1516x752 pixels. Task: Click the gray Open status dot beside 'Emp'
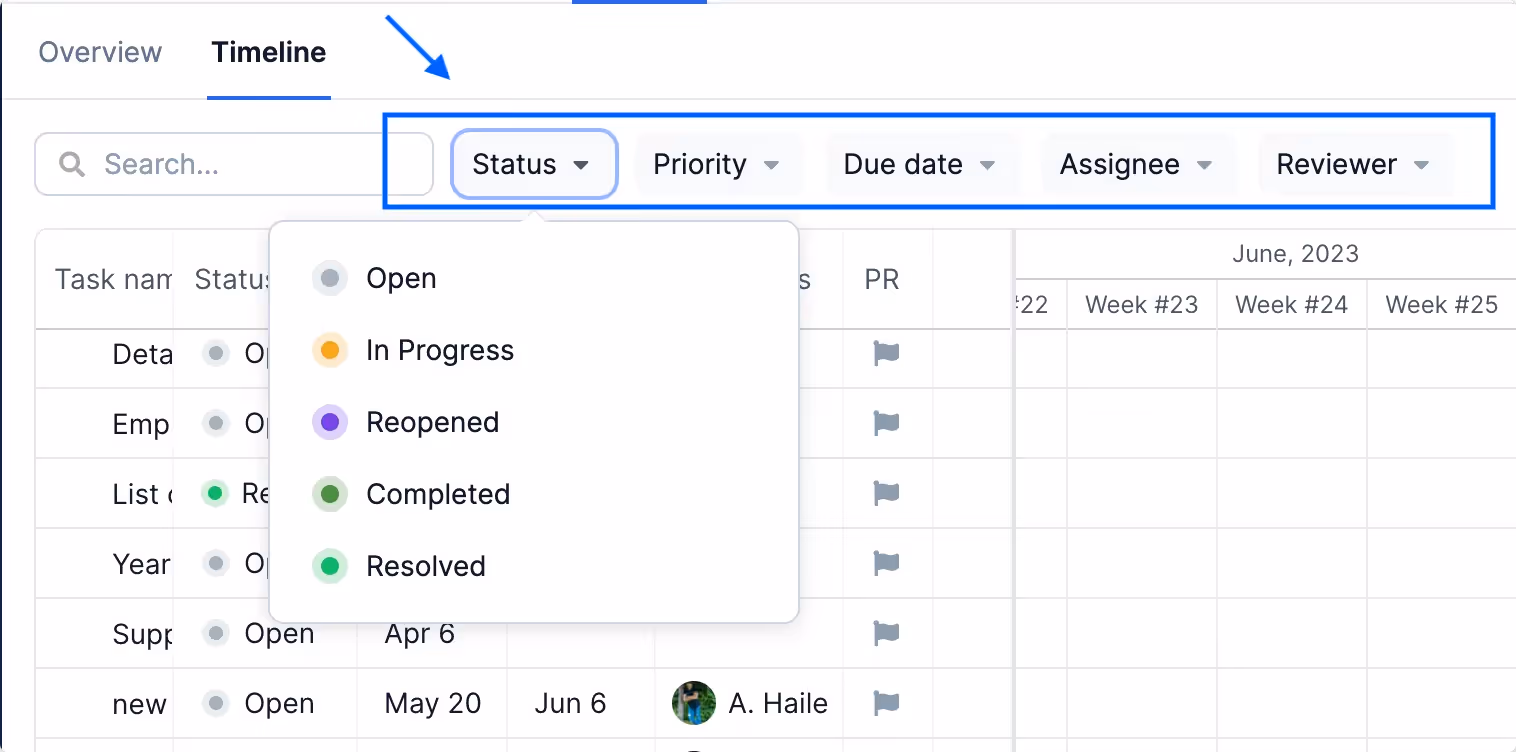click(x=216, y=423)
